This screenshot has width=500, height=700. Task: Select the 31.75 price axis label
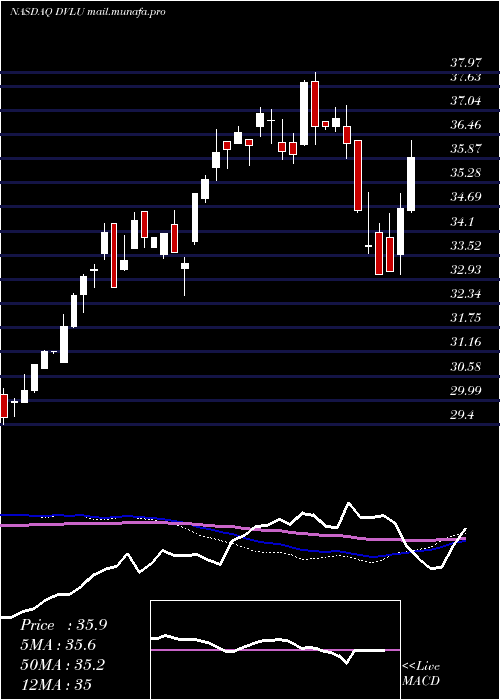465,318
